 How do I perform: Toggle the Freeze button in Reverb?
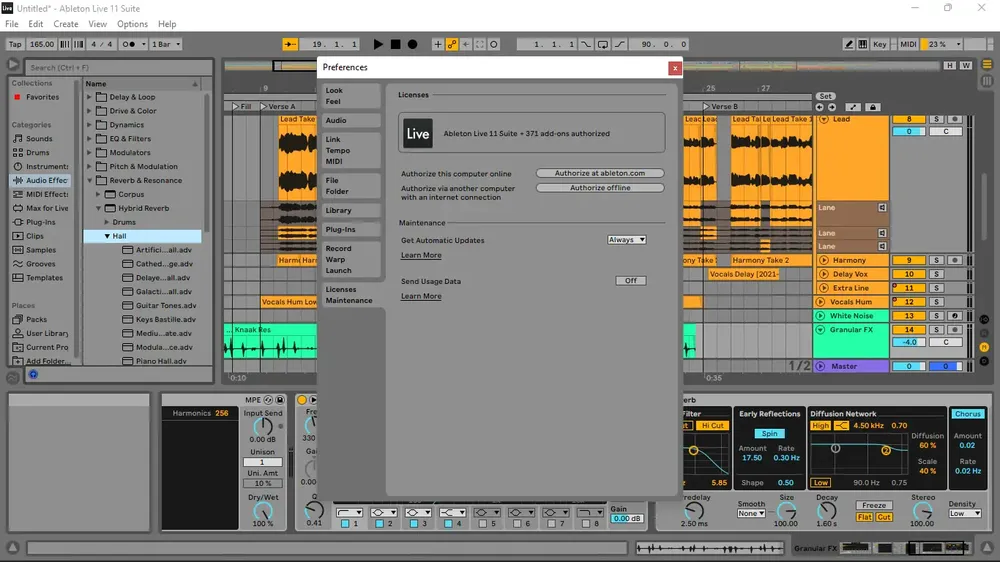pos(874,505)
